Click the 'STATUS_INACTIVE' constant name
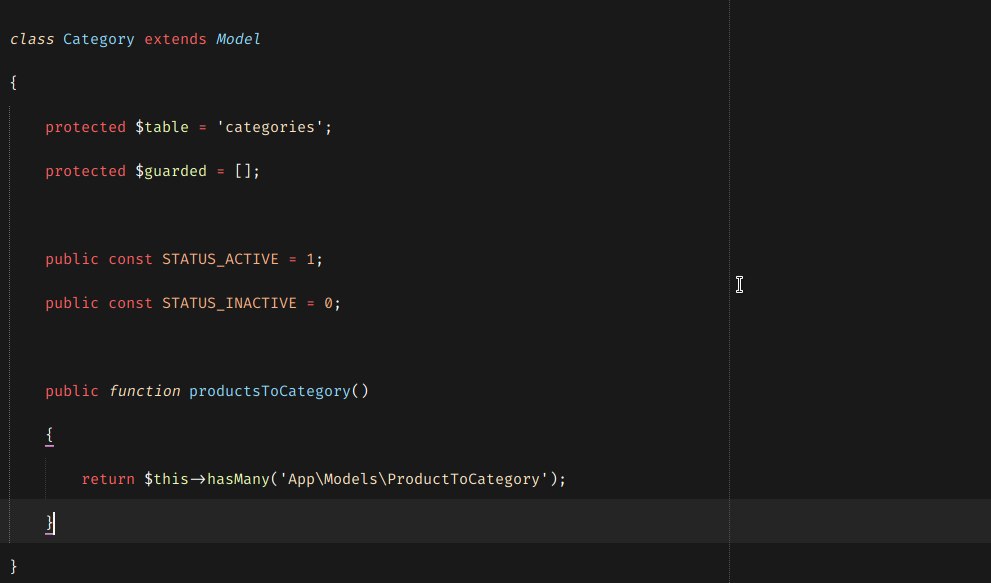 (x=229, y=304)
